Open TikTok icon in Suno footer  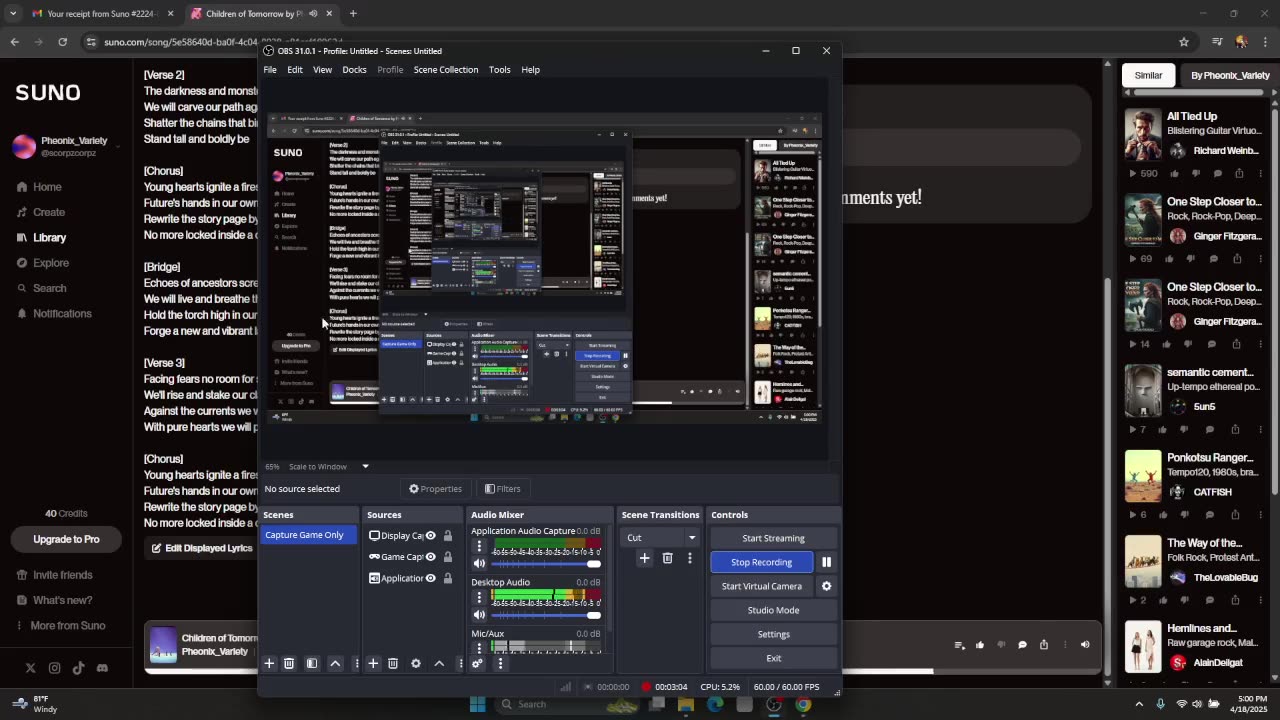point(78,668)
